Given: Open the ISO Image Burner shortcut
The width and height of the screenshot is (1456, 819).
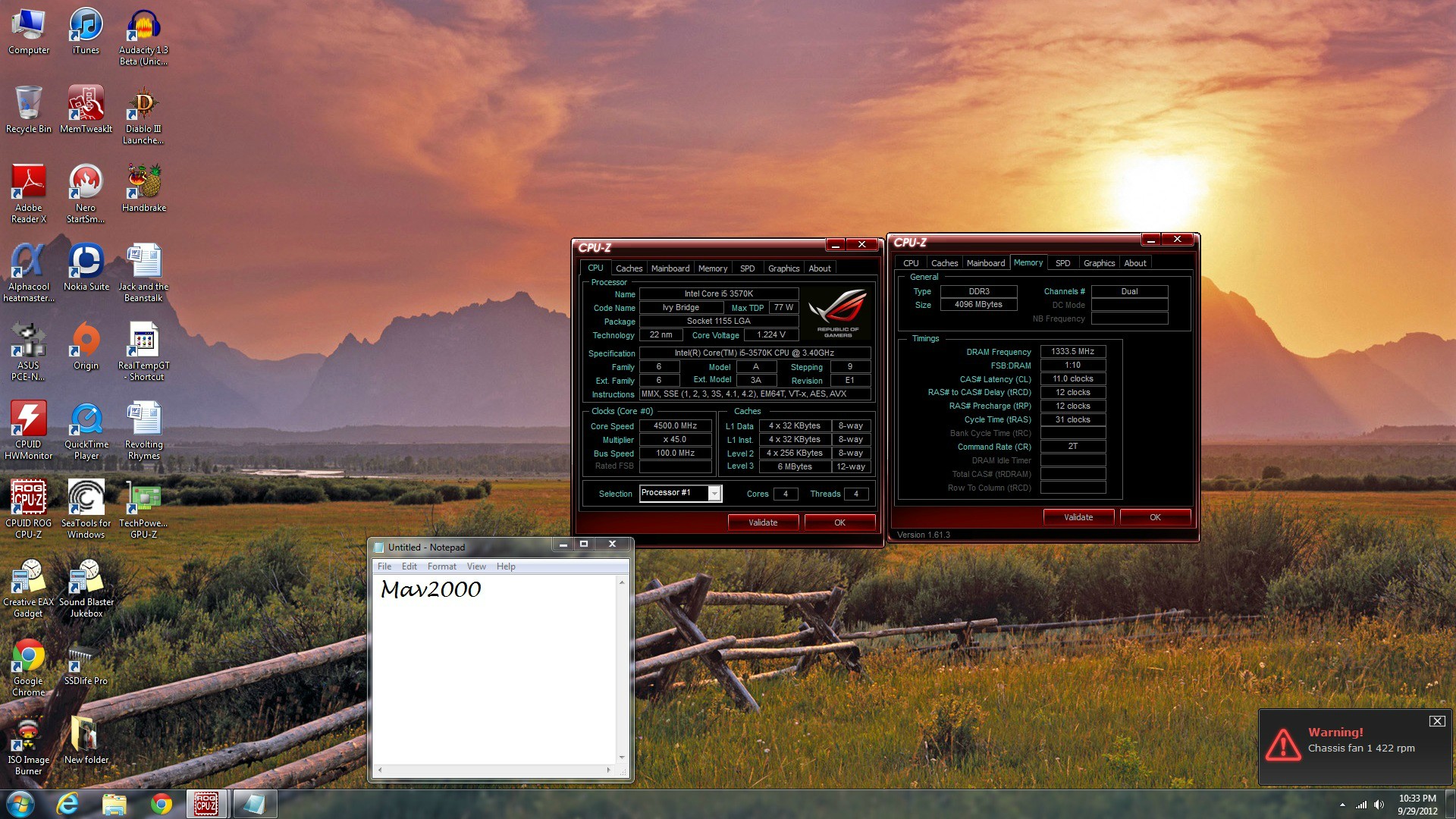Looking at the screenshot, I should click(x=29, y=746).
